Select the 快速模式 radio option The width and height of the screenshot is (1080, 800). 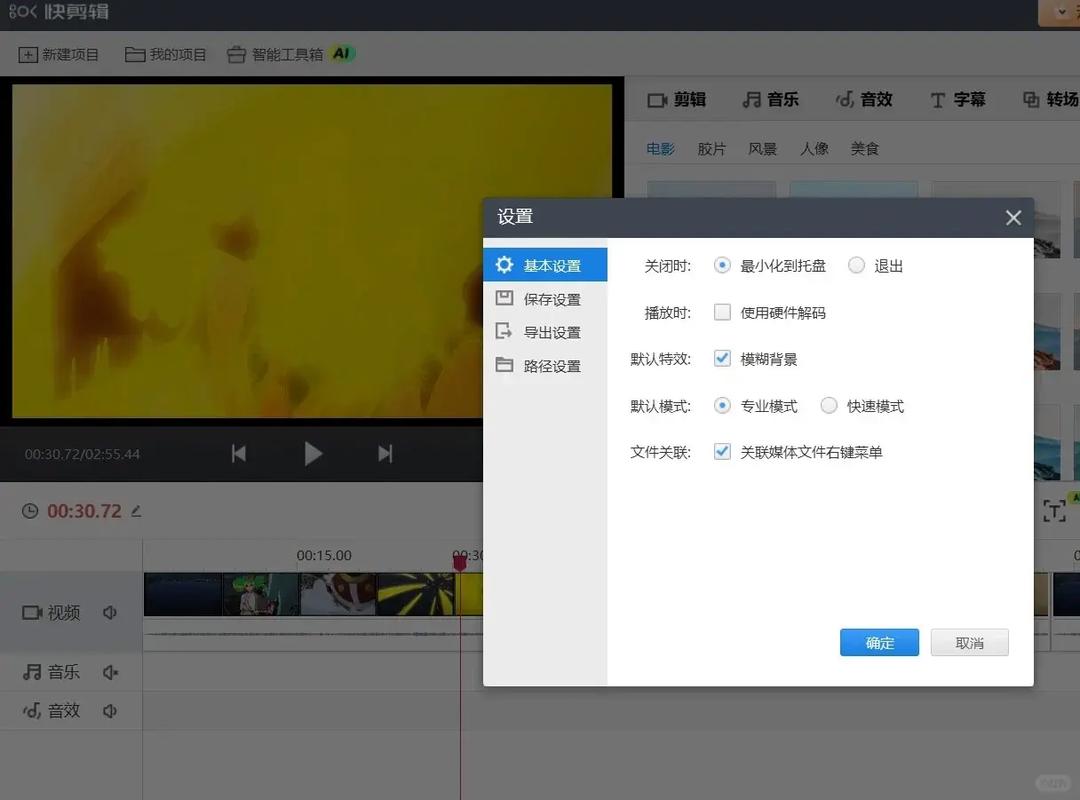pos(829,405)
